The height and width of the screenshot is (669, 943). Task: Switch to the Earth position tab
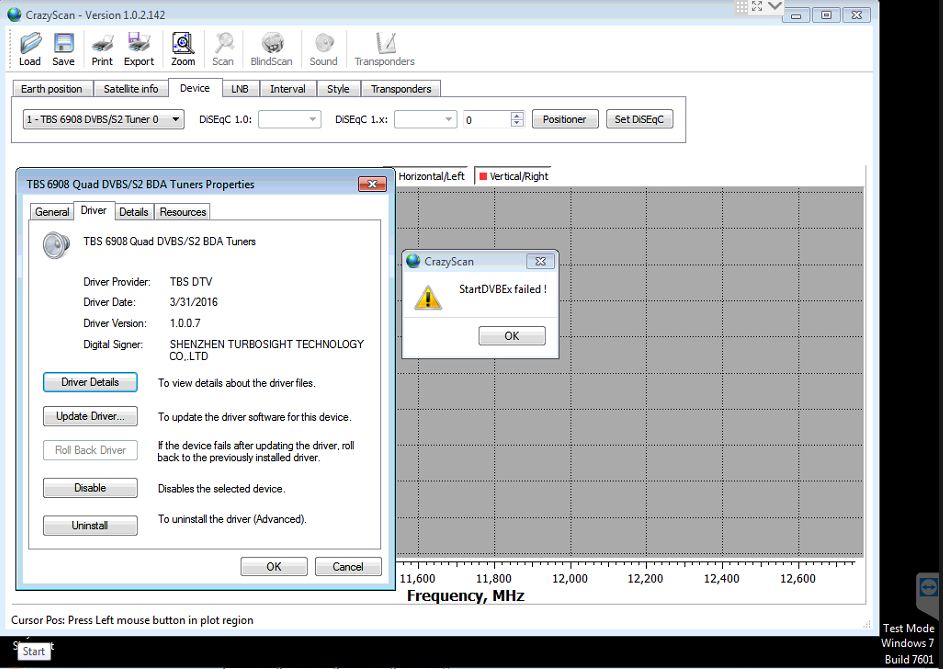(x=52, y=88)
